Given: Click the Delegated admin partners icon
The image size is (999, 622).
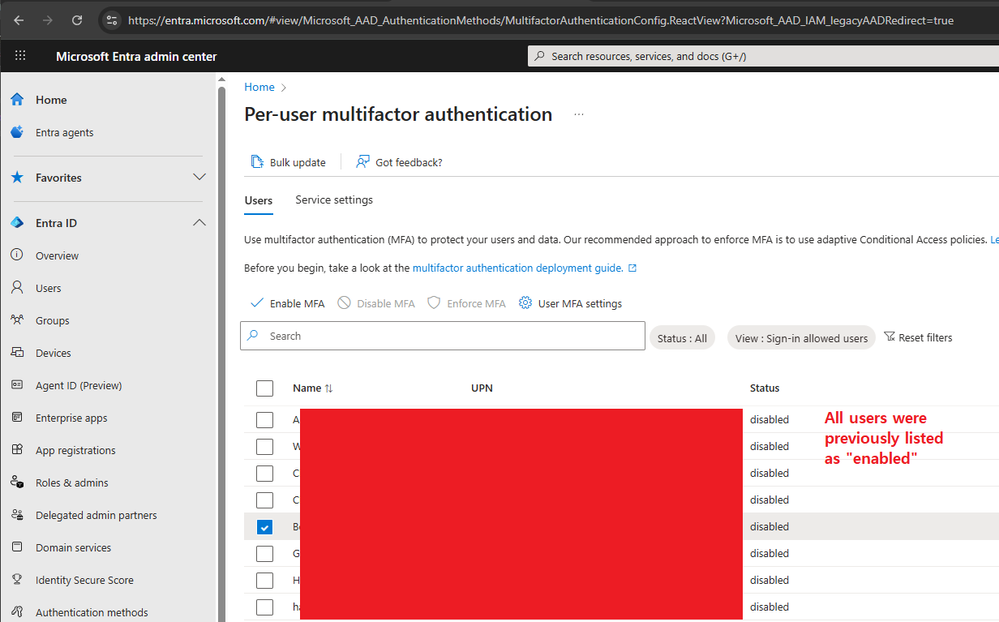Looking at the screenshot, I should (x=17, y=515).
